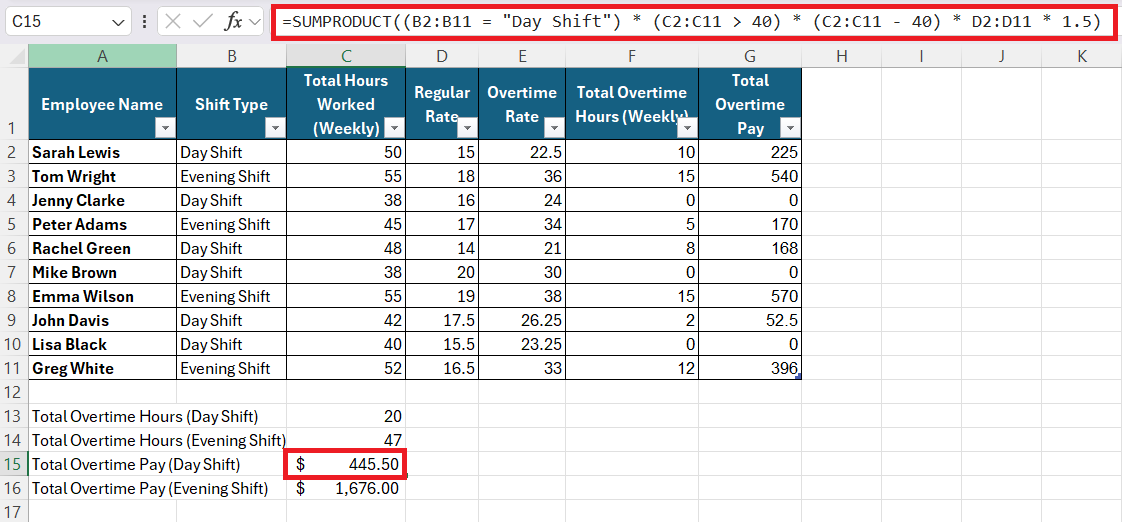Screen dimensions: 1122x522
Task: Click the Cancel (X) formula bar icon
Action: pyautogui.click(x=172, y=21)
